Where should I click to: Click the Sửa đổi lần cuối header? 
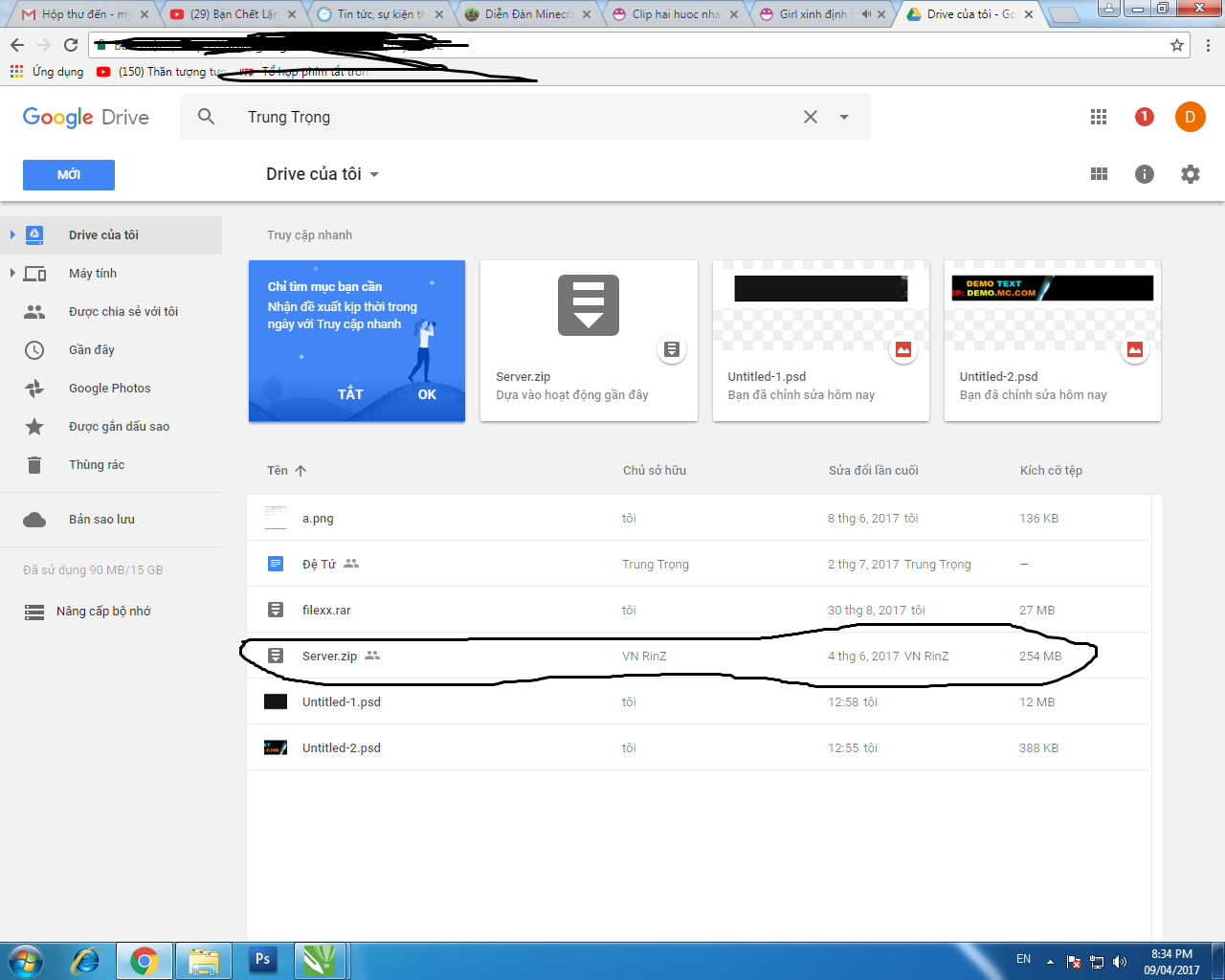coord(873,471)
